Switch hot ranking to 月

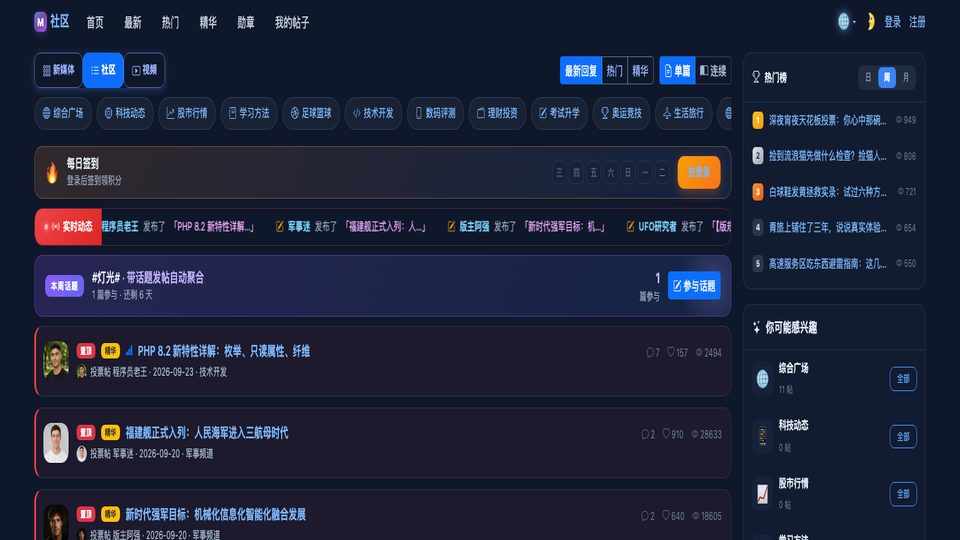tap(906, 78)
